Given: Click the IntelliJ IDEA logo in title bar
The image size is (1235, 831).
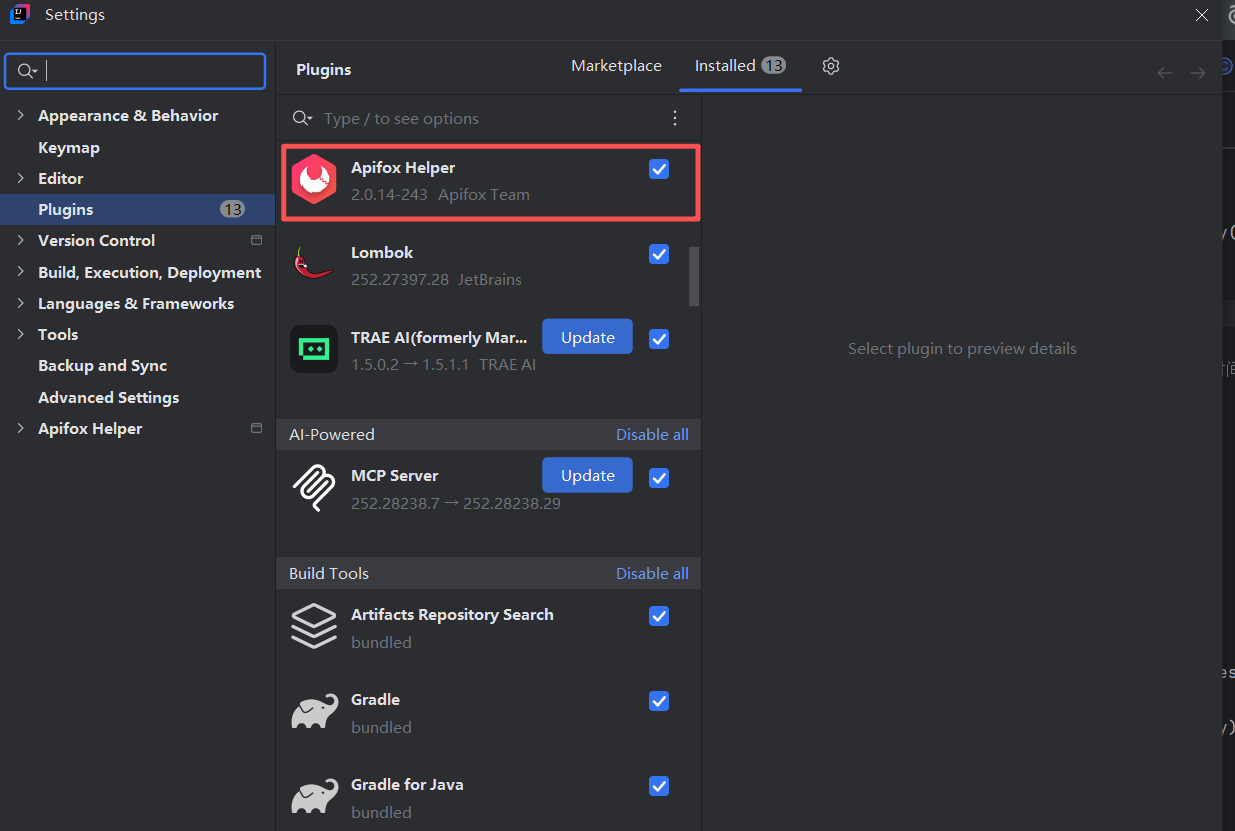Looking at the screenshot, I should click(19, 15).
